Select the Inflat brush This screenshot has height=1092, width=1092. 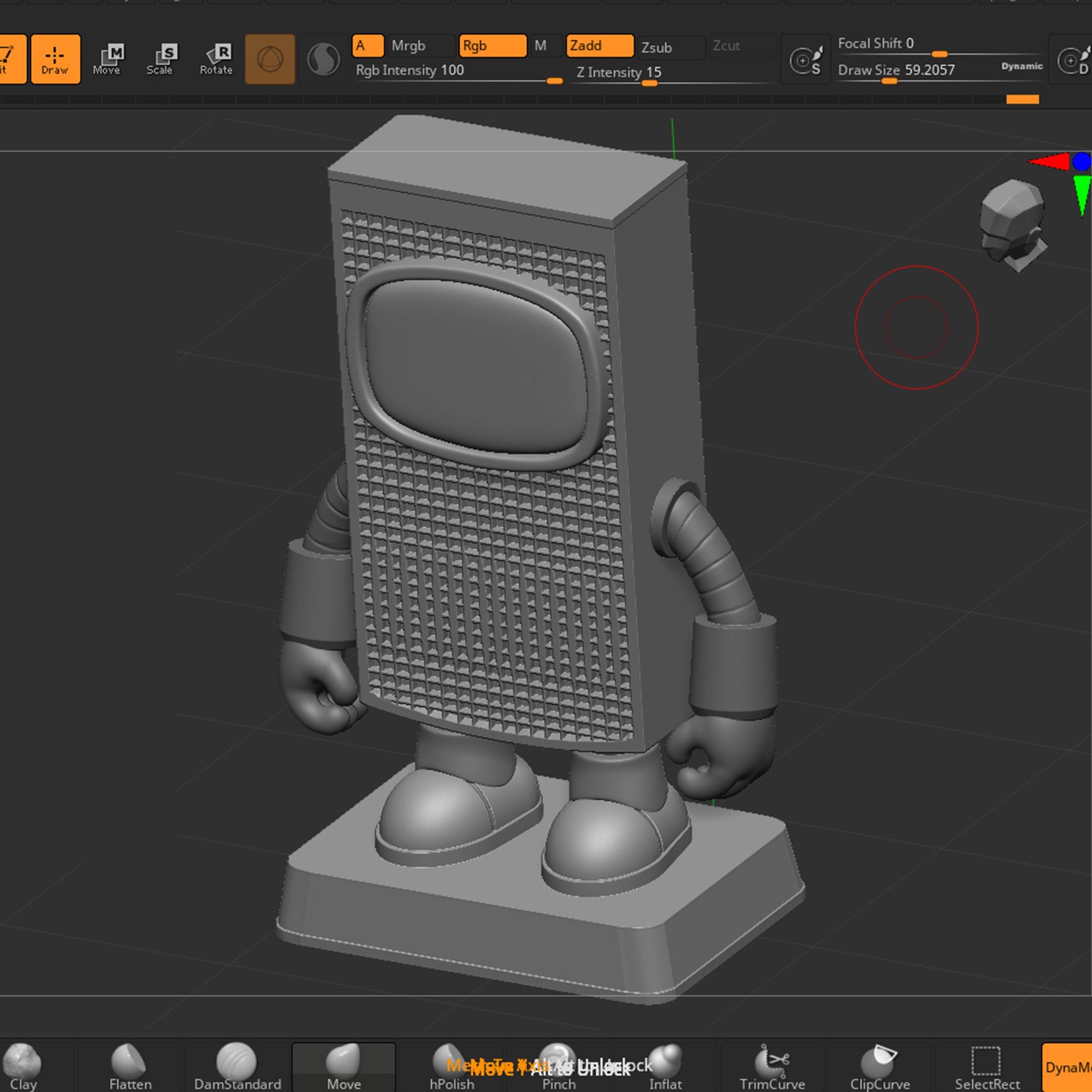coord(665,1067)
